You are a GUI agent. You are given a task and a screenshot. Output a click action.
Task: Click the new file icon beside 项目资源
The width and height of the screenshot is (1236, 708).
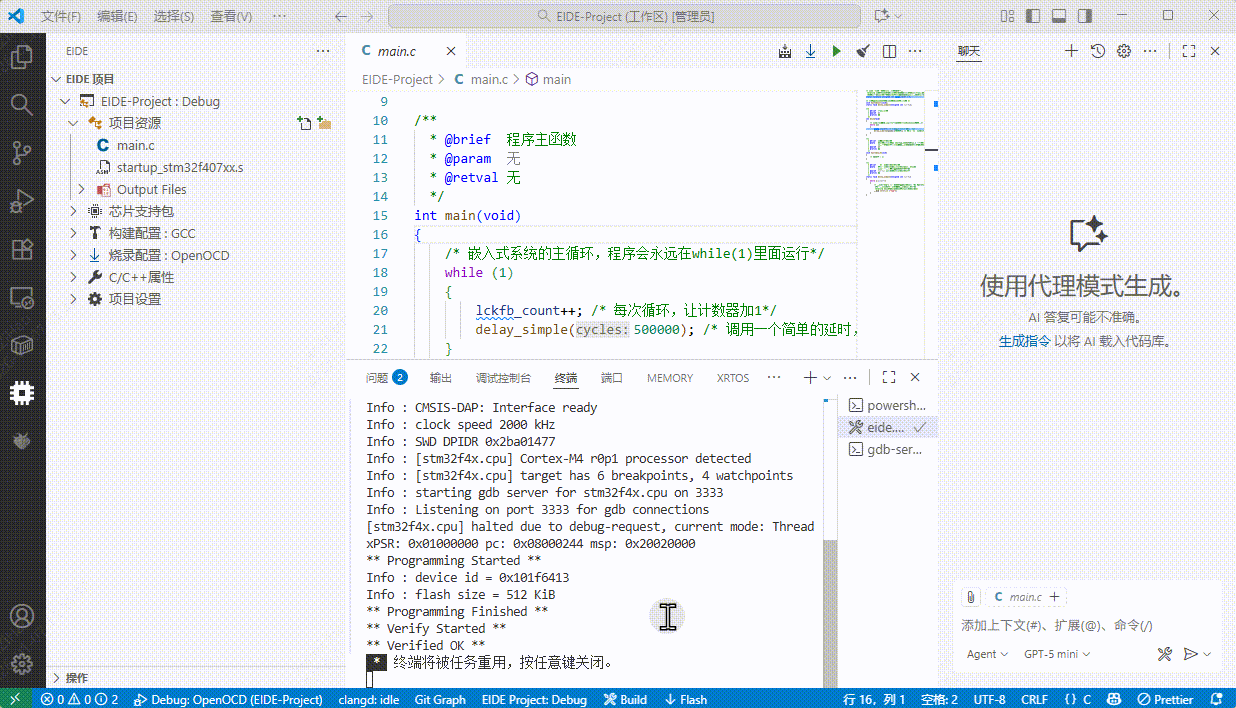tap(304, 123)
